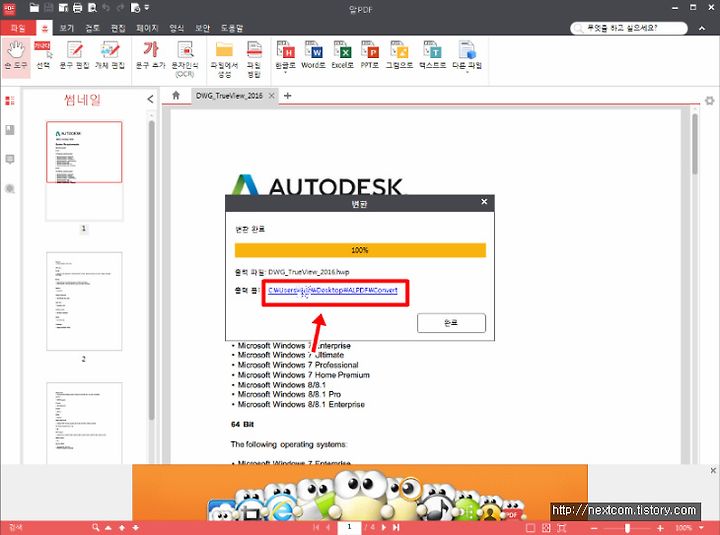Switch to the 페이지 (Page) tab
This screenshot has width=720, height=535.
[x=147, y=28]
